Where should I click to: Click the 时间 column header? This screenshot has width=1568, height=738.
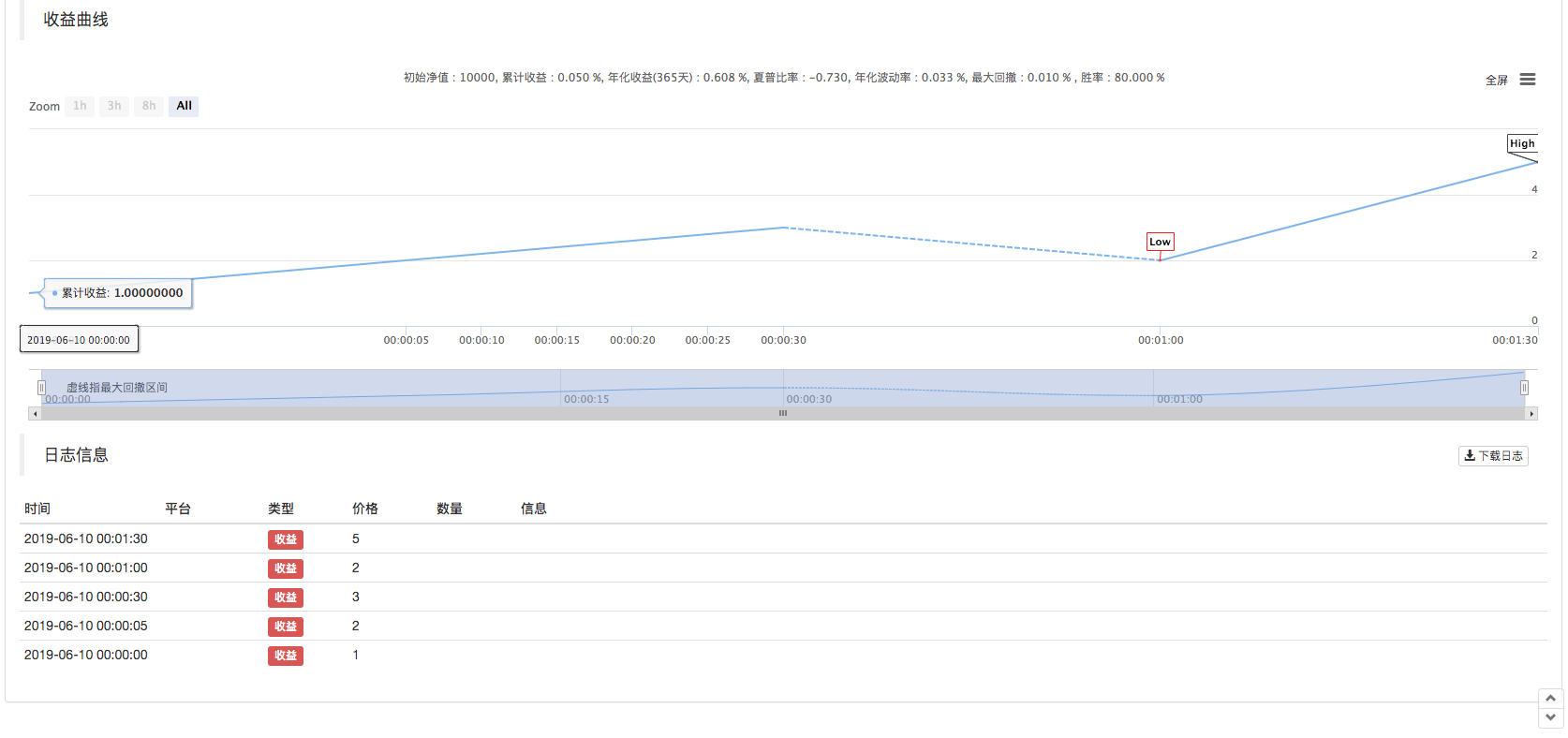tap(37, 509)
